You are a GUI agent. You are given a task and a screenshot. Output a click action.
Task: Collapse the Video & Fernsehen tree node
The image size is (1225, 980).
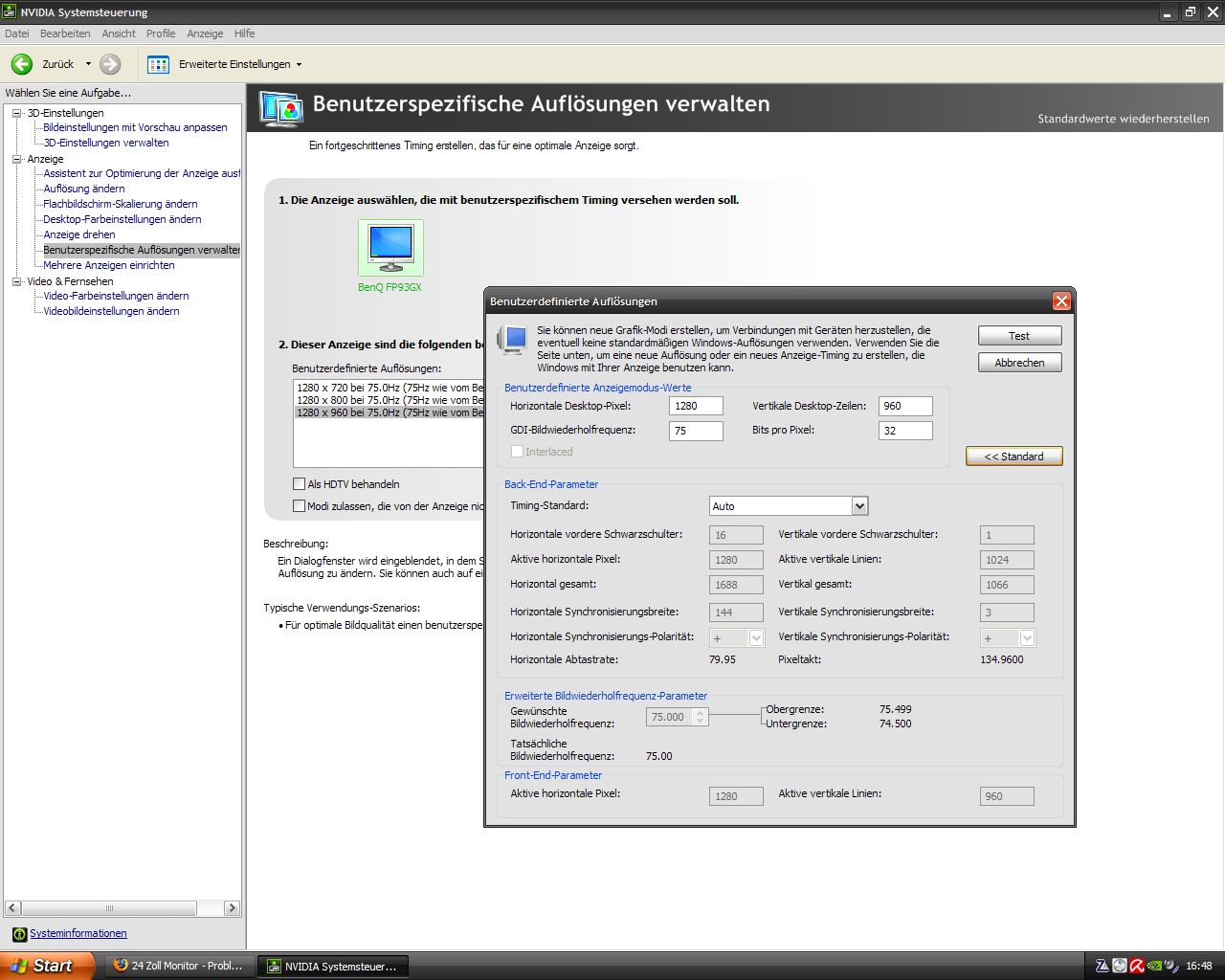16,281
